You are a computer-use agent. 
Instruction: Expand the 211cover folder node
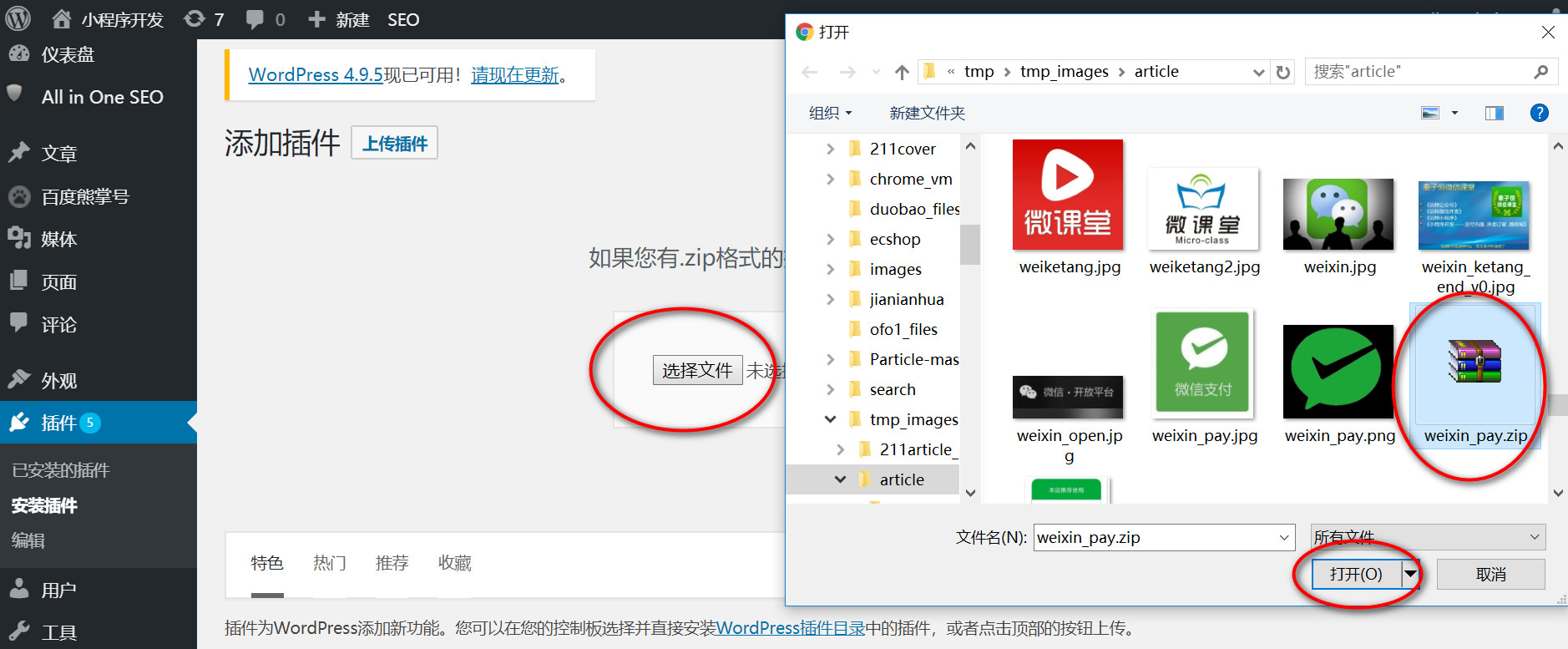tap(830, 149)
